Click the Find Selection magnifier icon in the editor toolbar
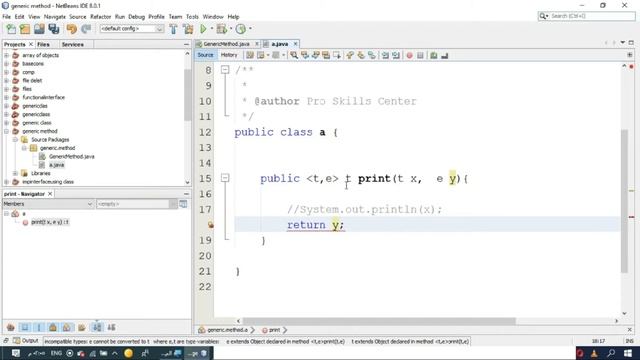 pyautogui.click(x=294, y=55)
